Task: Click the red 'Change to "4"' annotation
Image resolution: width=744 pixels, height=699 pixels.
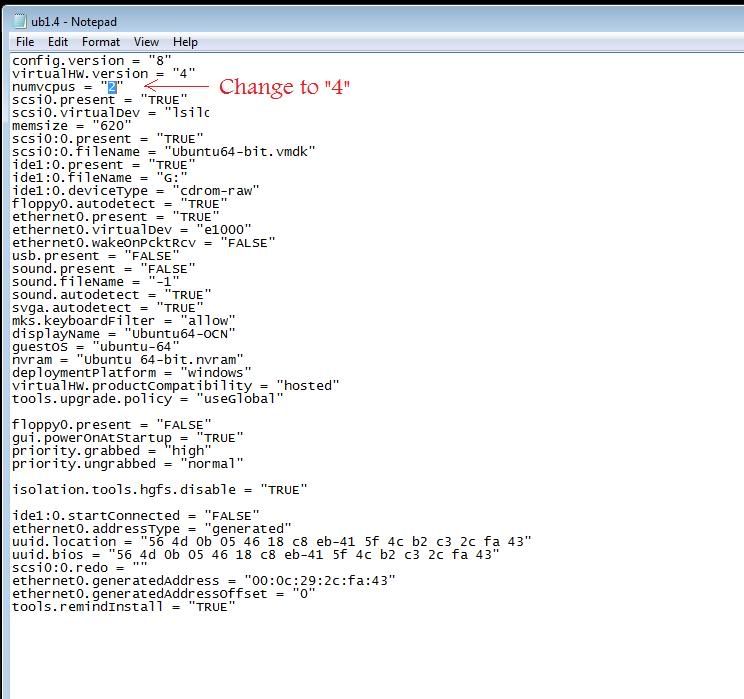Action: [x=284, y=87]
